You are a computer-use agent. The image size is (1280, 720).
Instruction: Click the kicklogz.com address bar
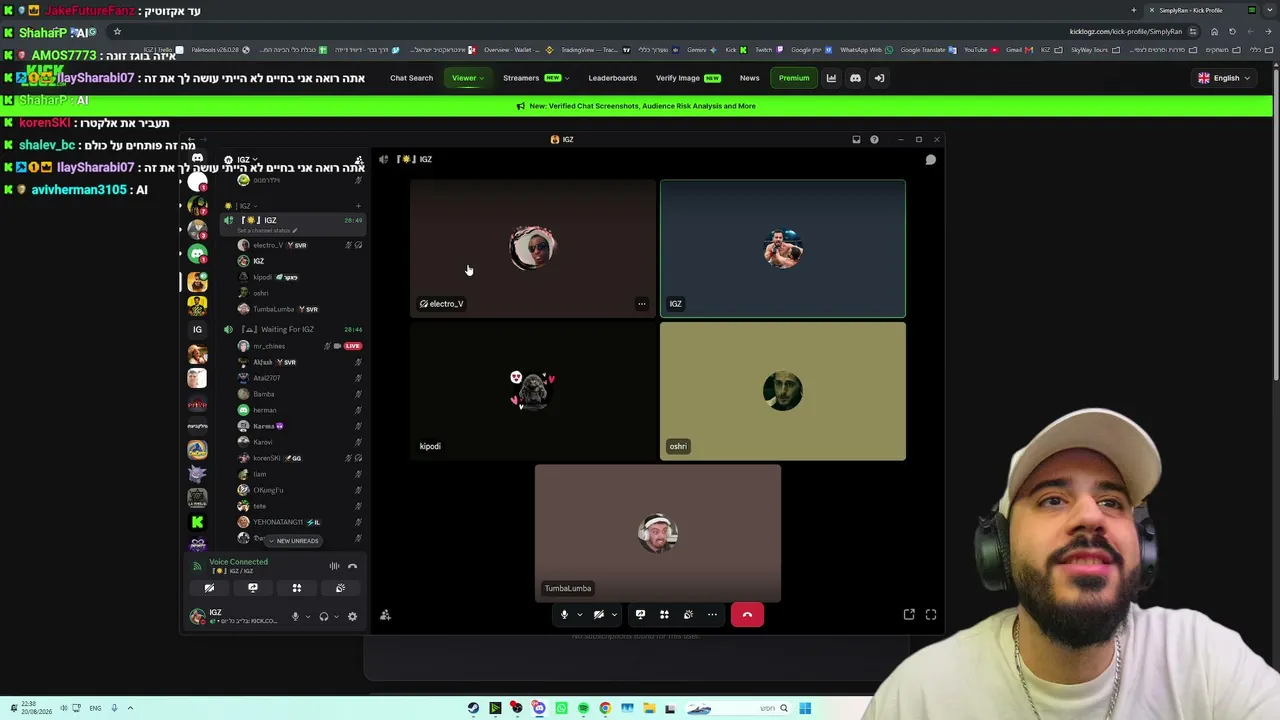[1125, 31]
